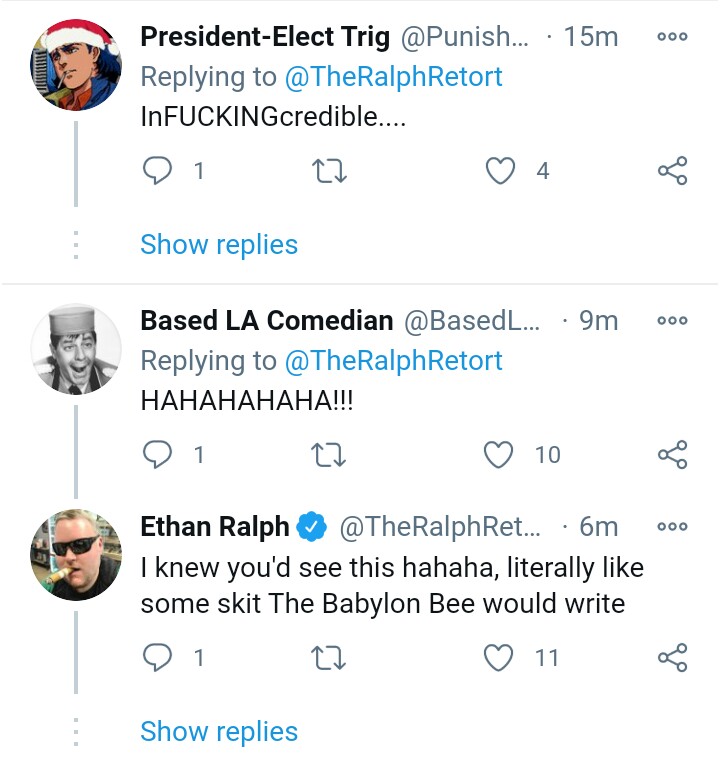Open Based LA Comedian's profile picture
The height and width of the screenshot is (761, 720).
[76, 349]
